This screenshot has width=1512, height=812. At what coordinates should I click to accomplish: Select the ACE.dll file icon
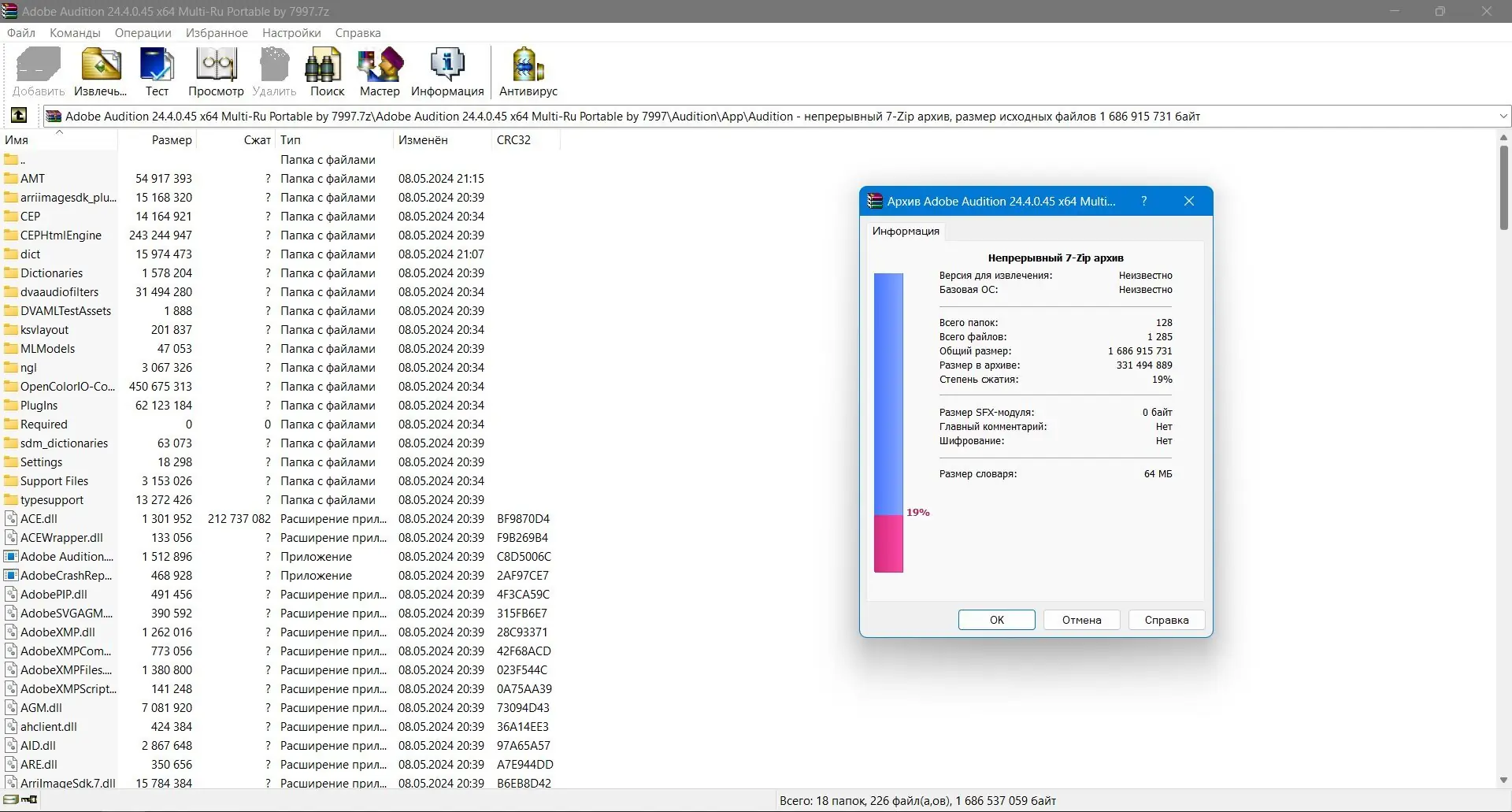click(x=11, y=518)
